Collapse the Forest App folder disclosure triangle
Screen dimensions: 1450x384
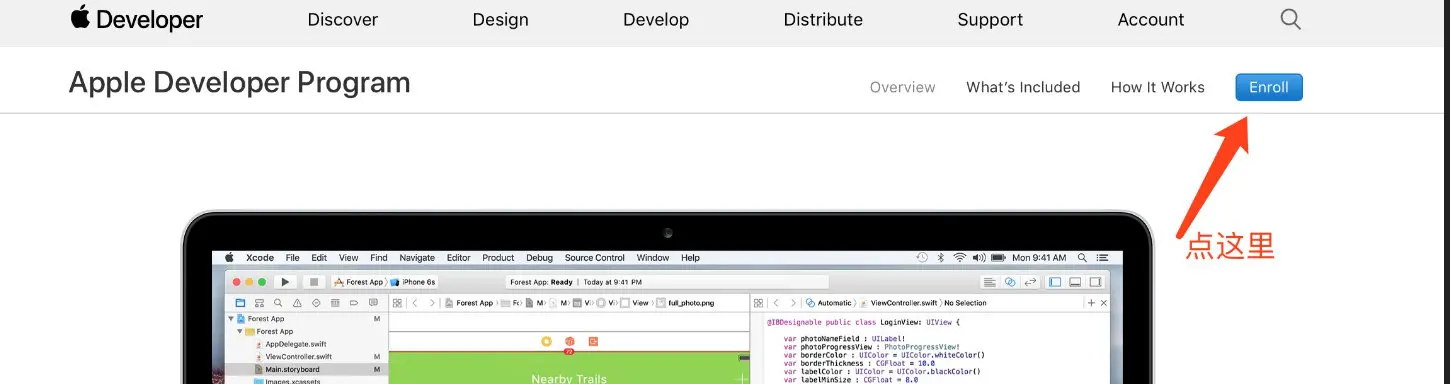[240, 331]
